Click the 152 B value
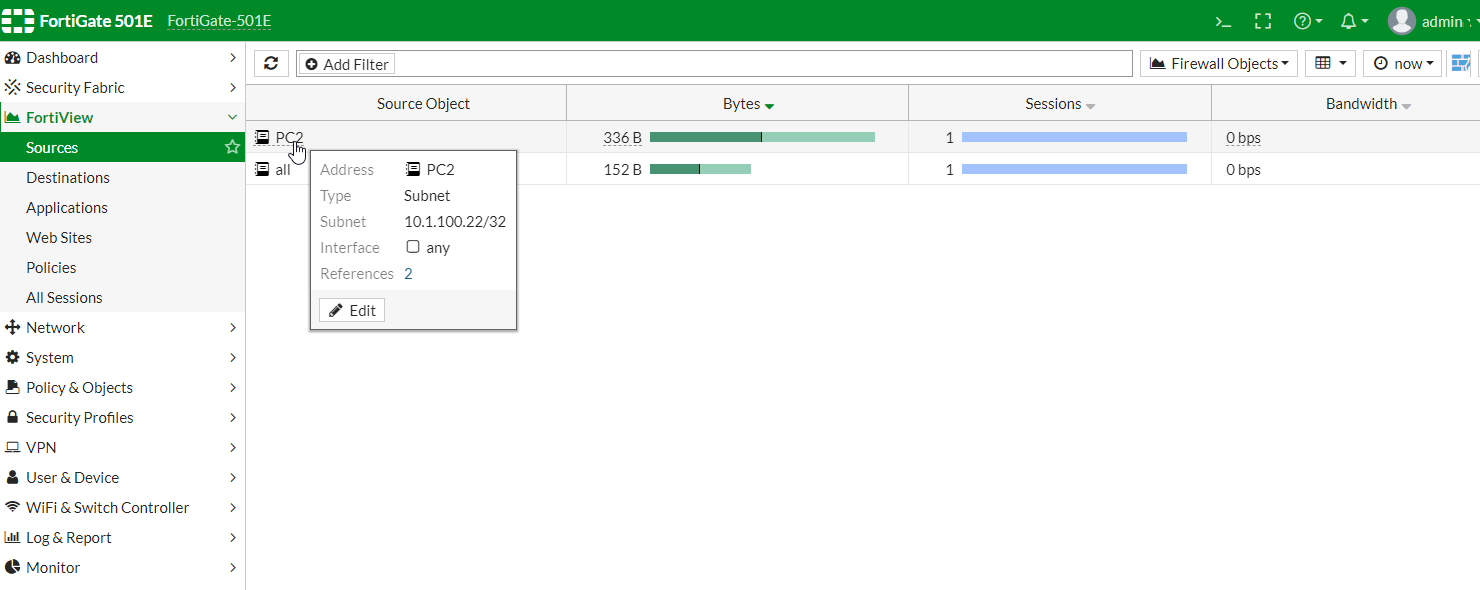The image size is (1480, 590). pos(622,170)
